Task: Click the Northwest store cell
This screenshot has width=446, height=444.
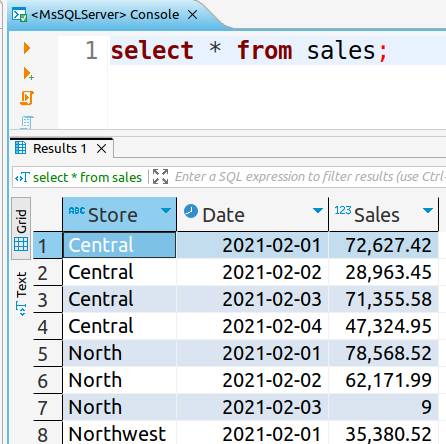Action: (119, 433)
